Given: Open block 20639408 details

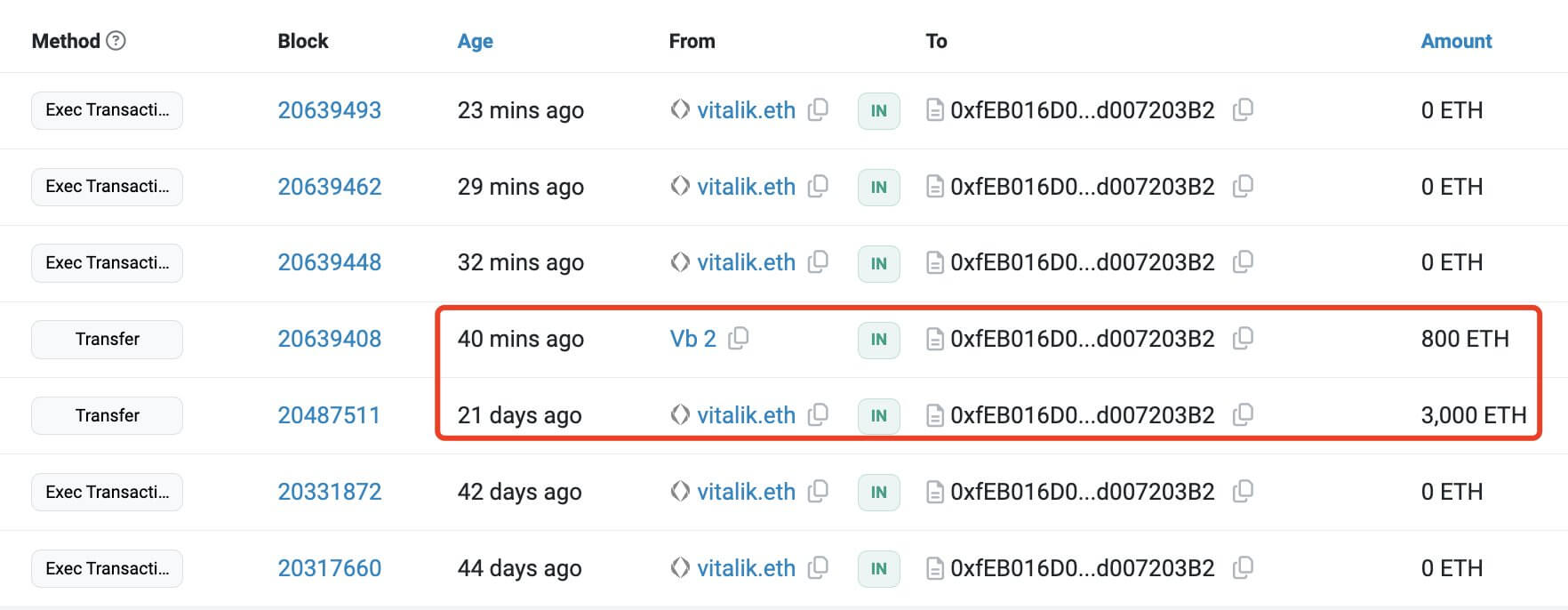Looking at the screenshot, I should click(x=329, y=339).
